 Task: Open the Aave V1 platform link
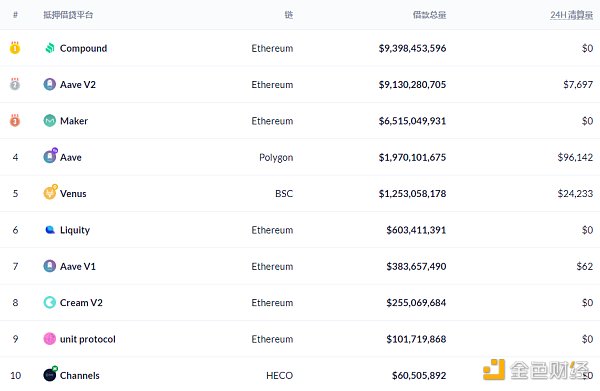click(78, 266)
